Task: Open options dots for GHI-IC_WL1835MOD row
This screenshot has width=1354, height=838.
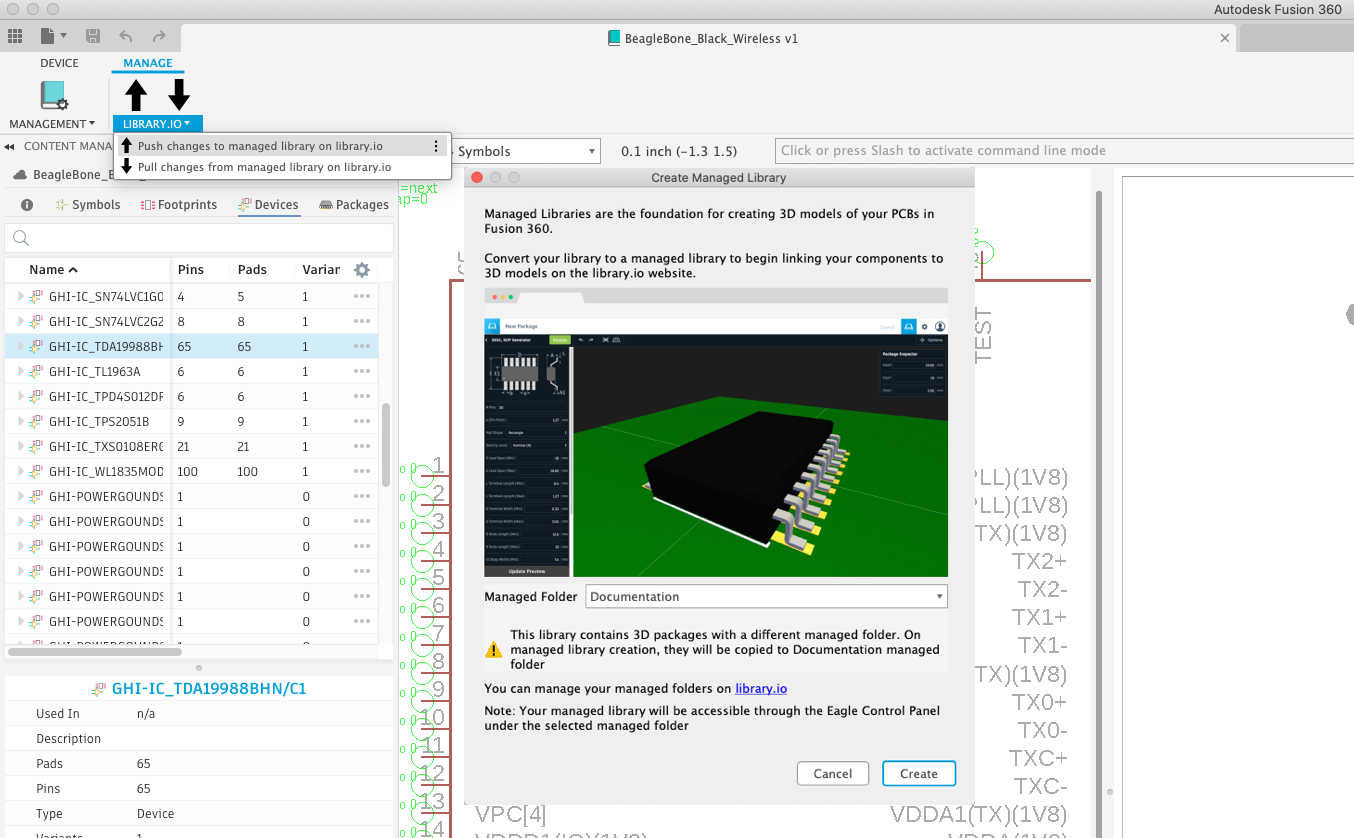Action: [x=362, y=472]
